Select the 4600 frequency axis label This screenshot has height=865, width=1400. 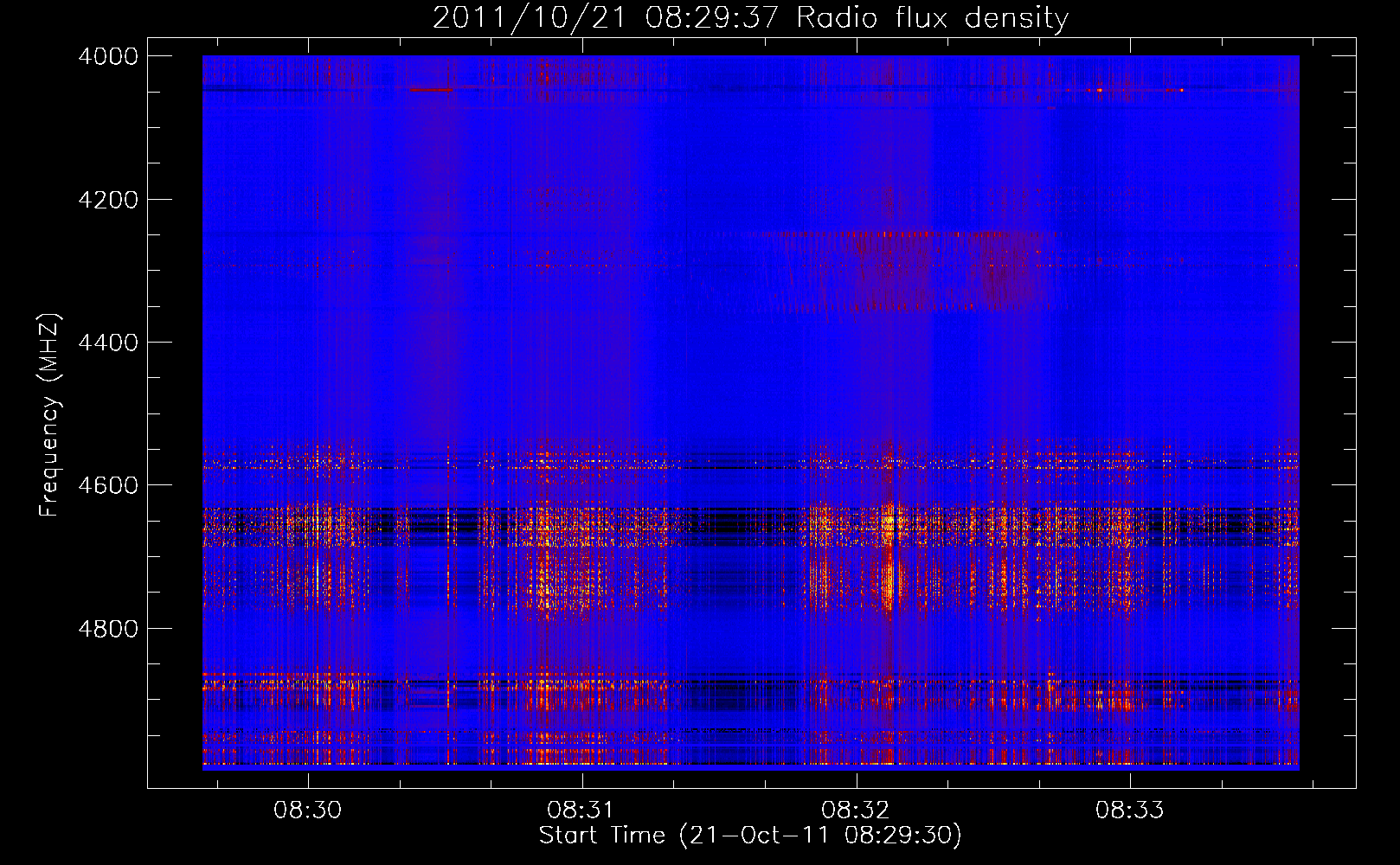click(x=107, y=485)
